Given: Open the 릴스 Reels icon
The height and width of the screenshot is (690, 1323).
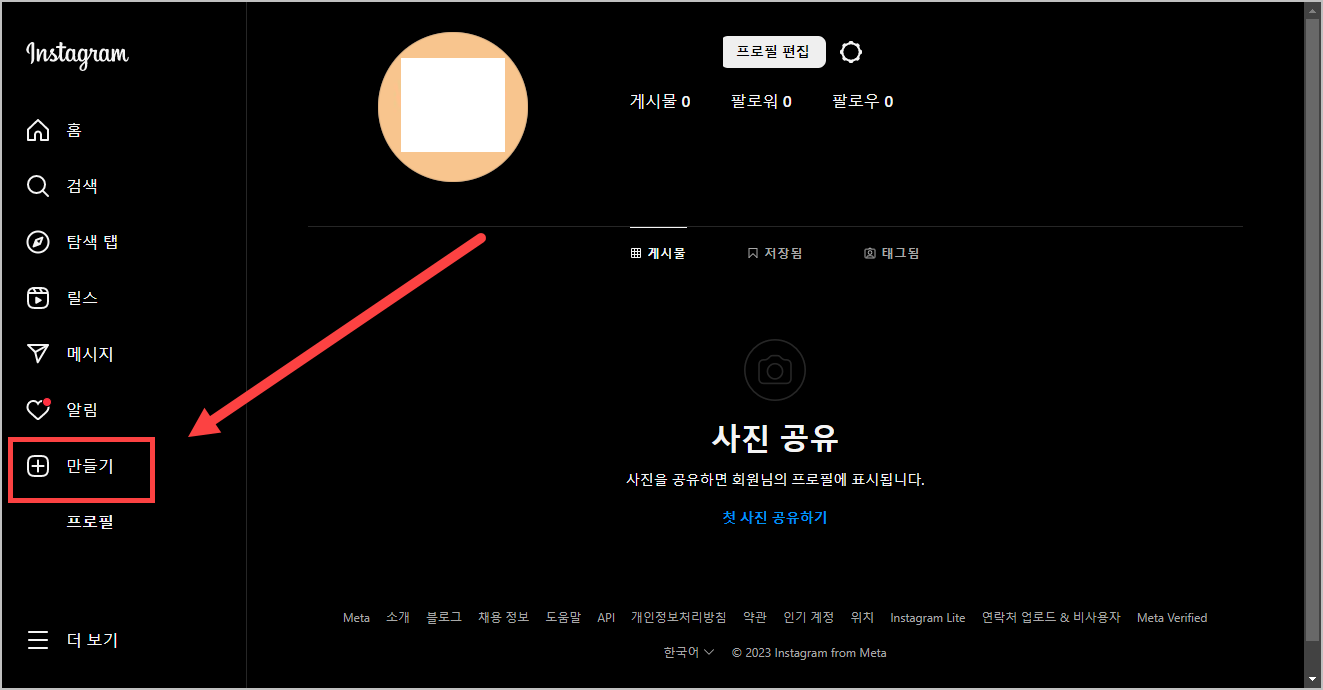Looking at the screenshot, I should coord(37,297).
